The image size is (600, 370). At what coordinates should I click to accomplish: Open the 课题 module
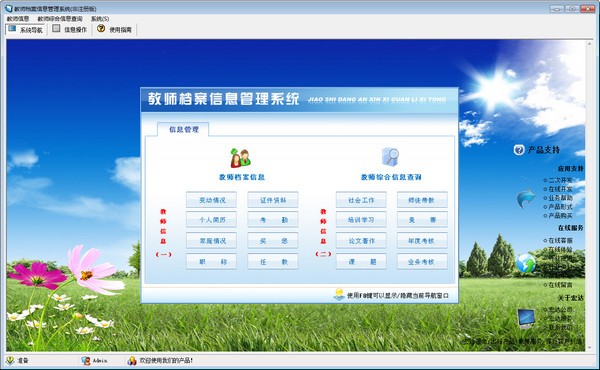pos(361,262)
